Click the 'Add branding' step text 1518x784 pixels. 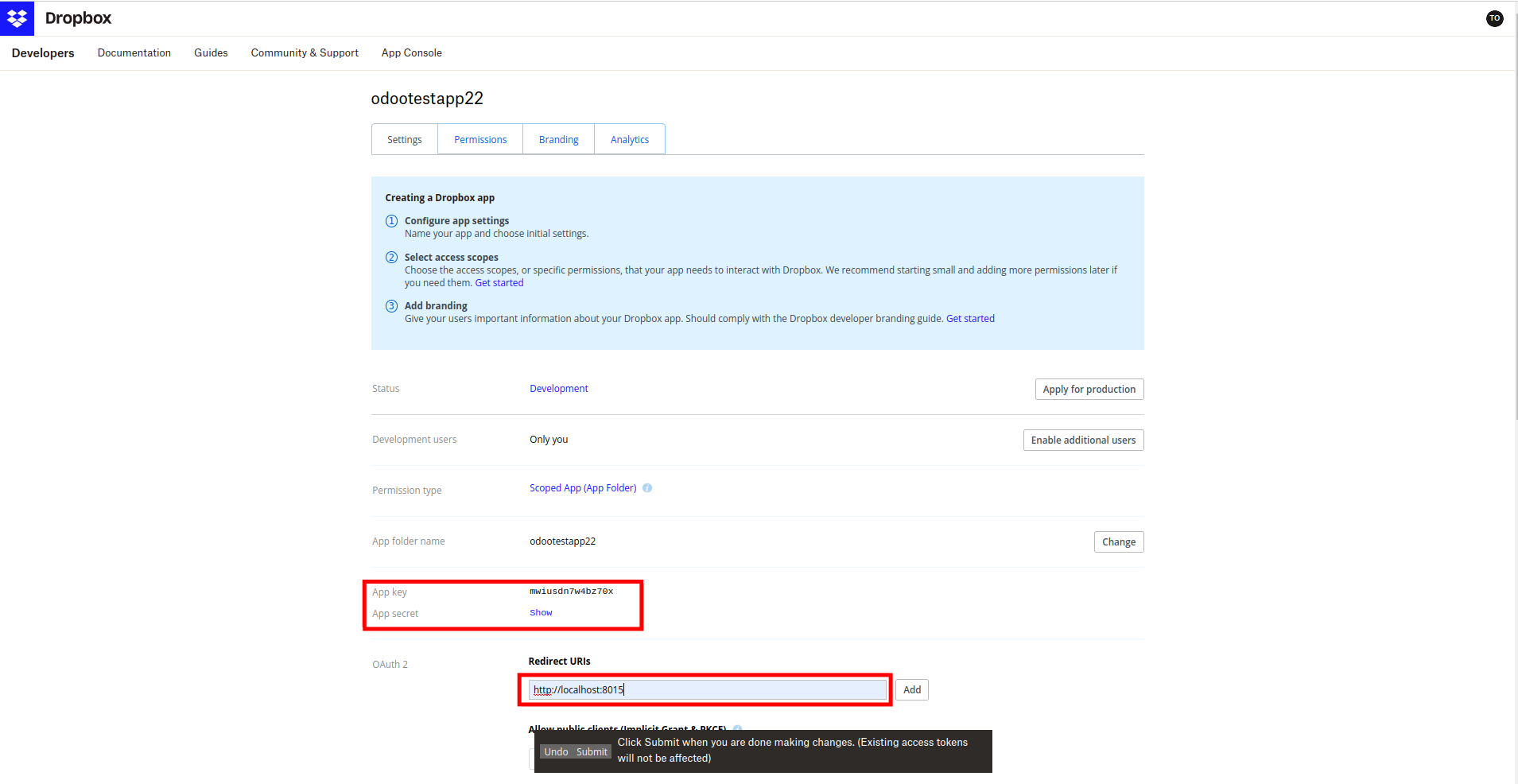click(x=436, y=306)
